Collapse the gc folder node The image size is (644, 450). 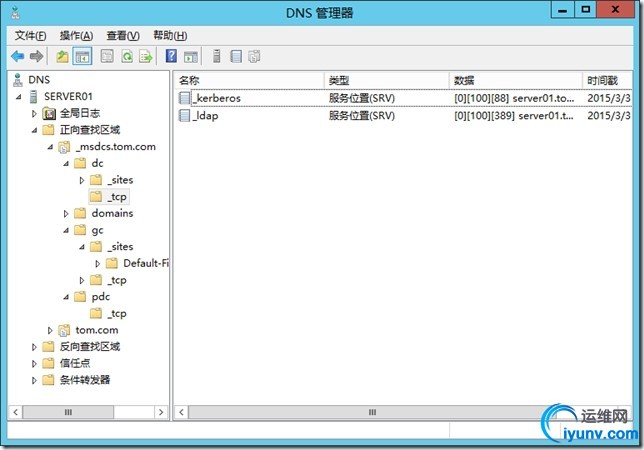(66, 231)
